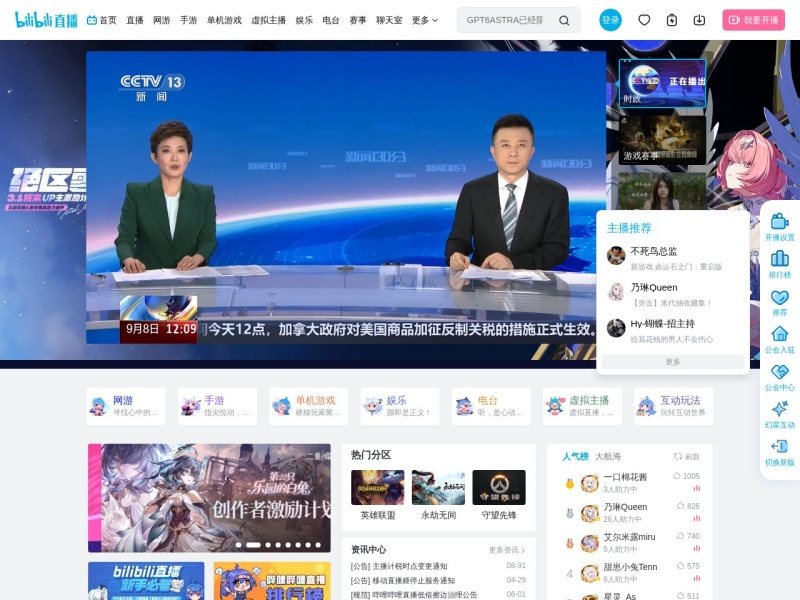Open 公会中心 handshake icon in sidebar
This screenshot has width=800, height=600.
click(780, 371)
